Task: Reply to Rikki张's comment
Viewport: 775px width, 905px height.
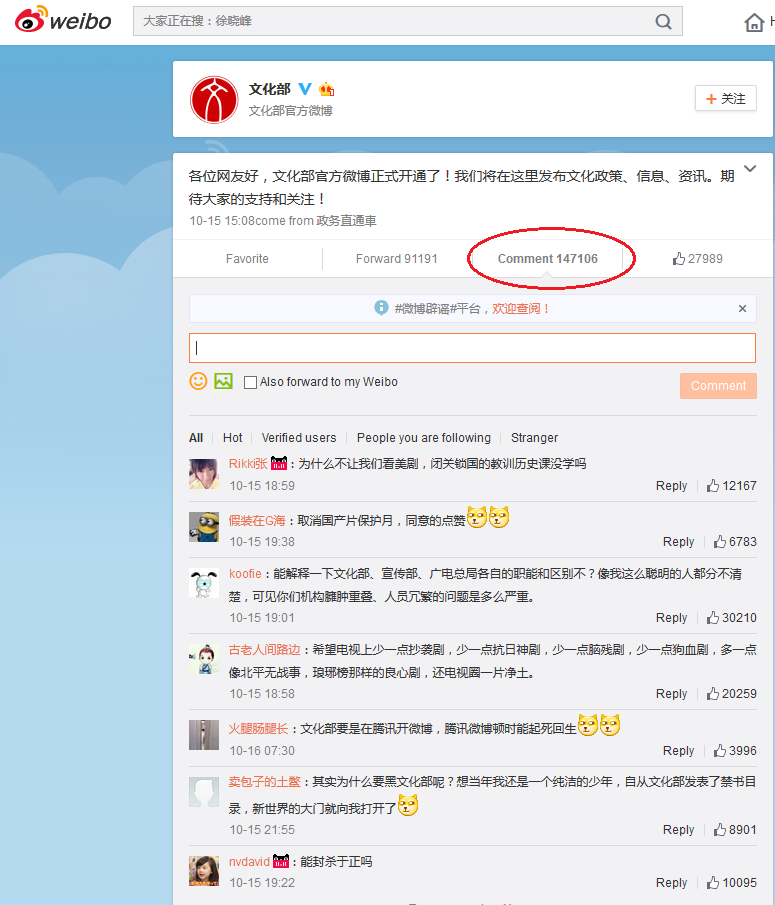Action: click(x=671, y=485)
